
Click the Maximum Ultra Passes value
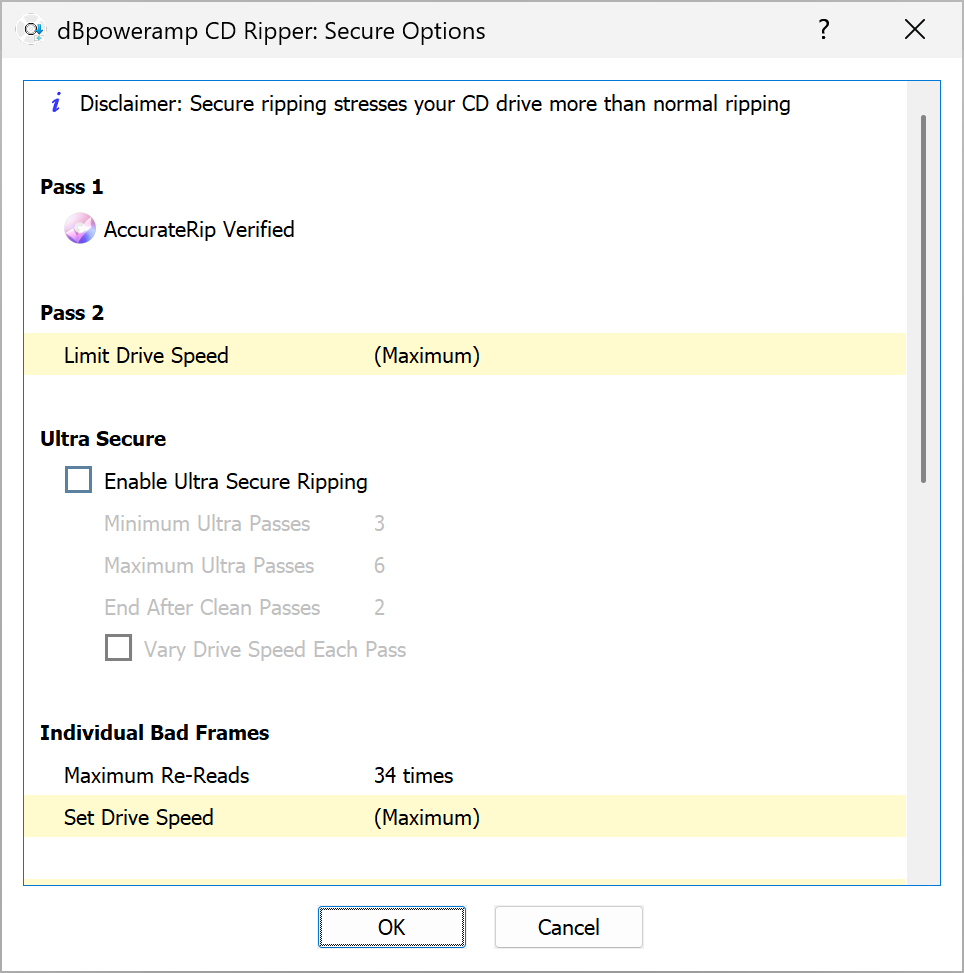[x=379, y=565]
